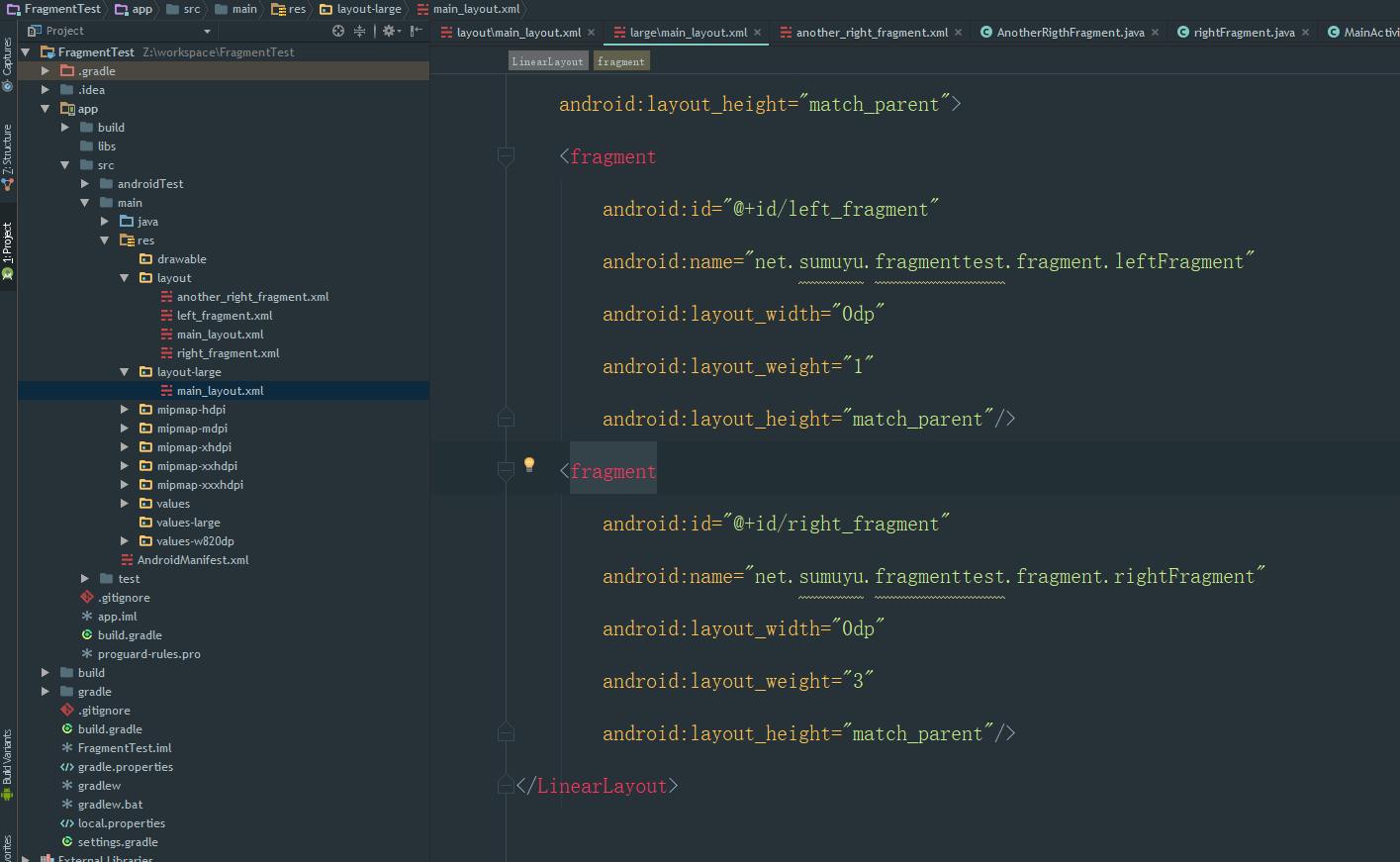Hide the Project tool window with the hide icon
1400x862 pixels.
coord(417,31)
